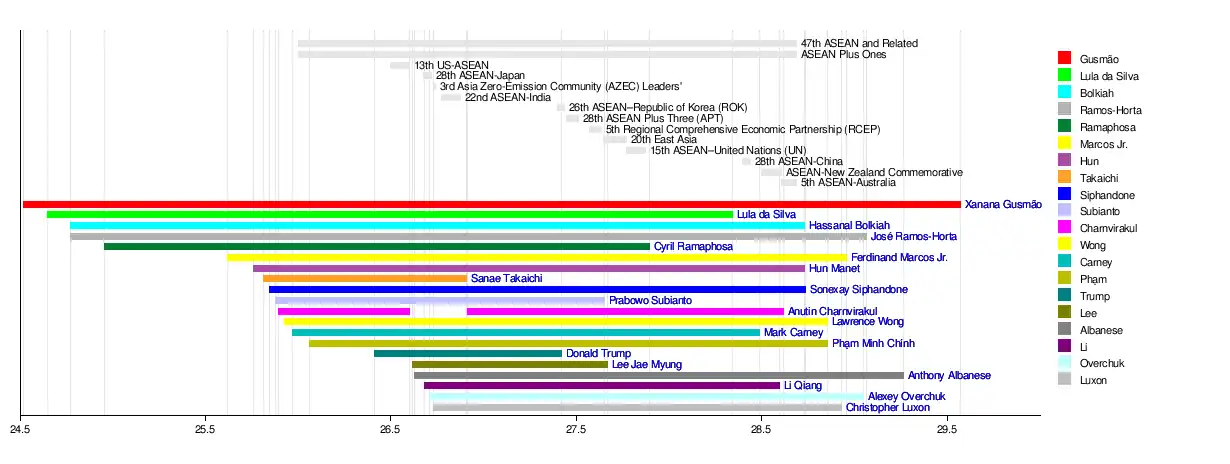Click the teal Trump timeline bar
Image resolution: width=1230 pixels, height=464 pixels.
[468, 353]
